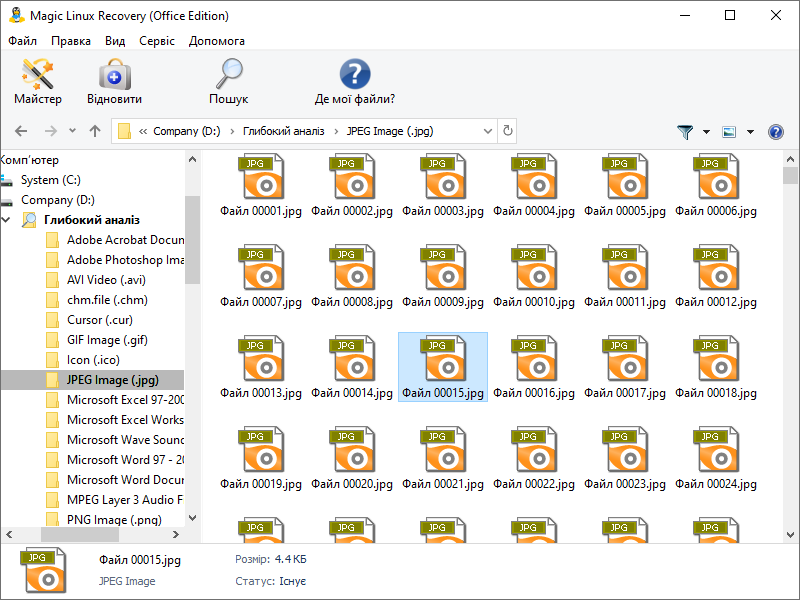Open the Майстер wizard tool

coord(37,81)
